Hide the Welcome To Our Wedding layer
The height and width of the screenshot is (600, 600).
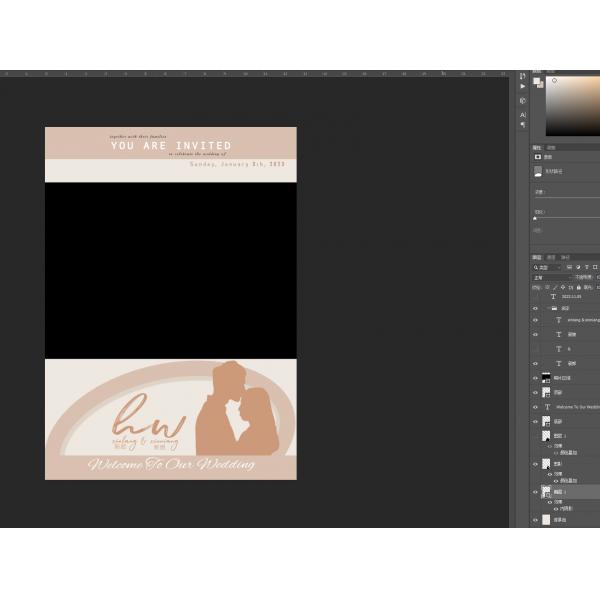(x=535, y=407)
